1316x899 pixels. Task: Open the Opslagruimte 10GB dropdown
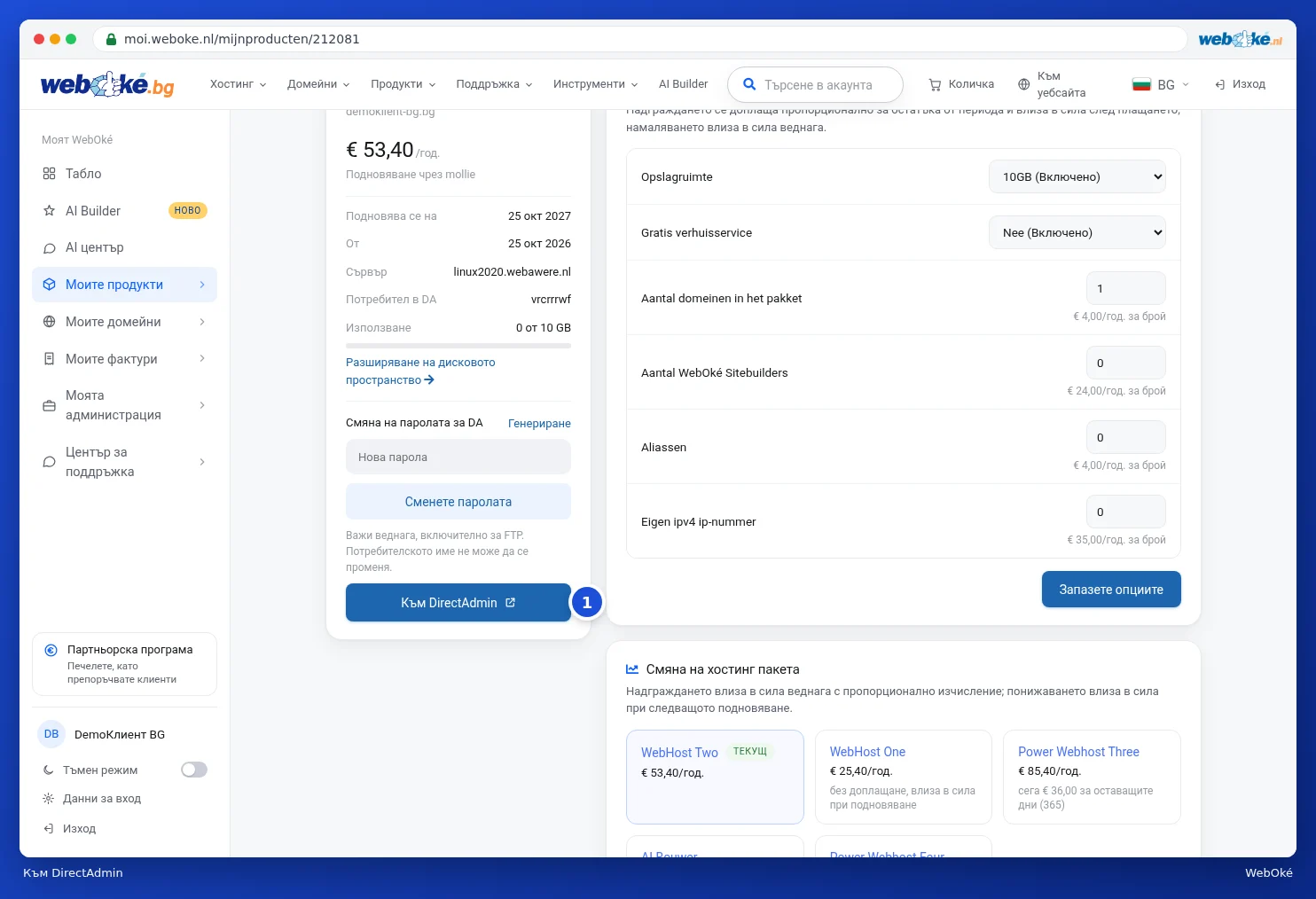pyautogui.click(x=1077, y=176)
